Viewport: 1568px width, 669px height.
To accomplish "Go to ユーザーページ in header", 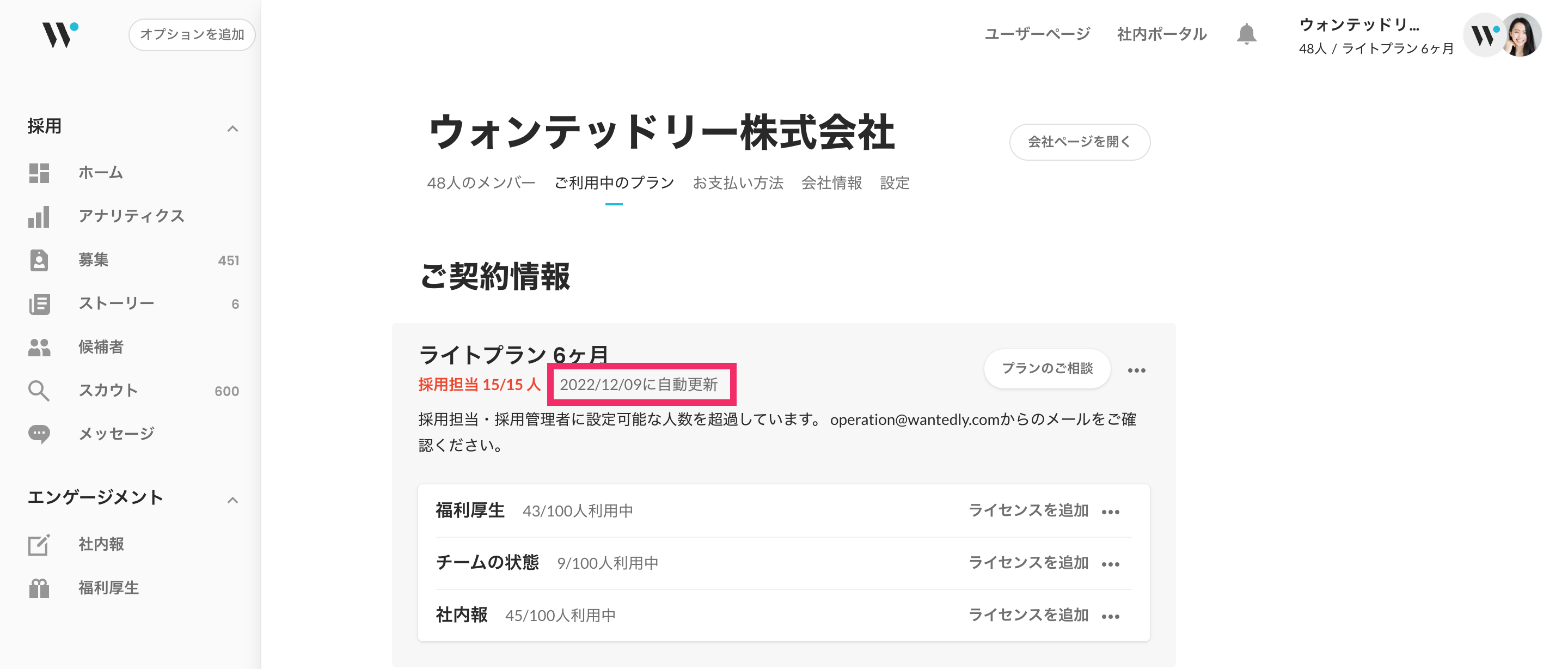I will tap(1037, 34).
